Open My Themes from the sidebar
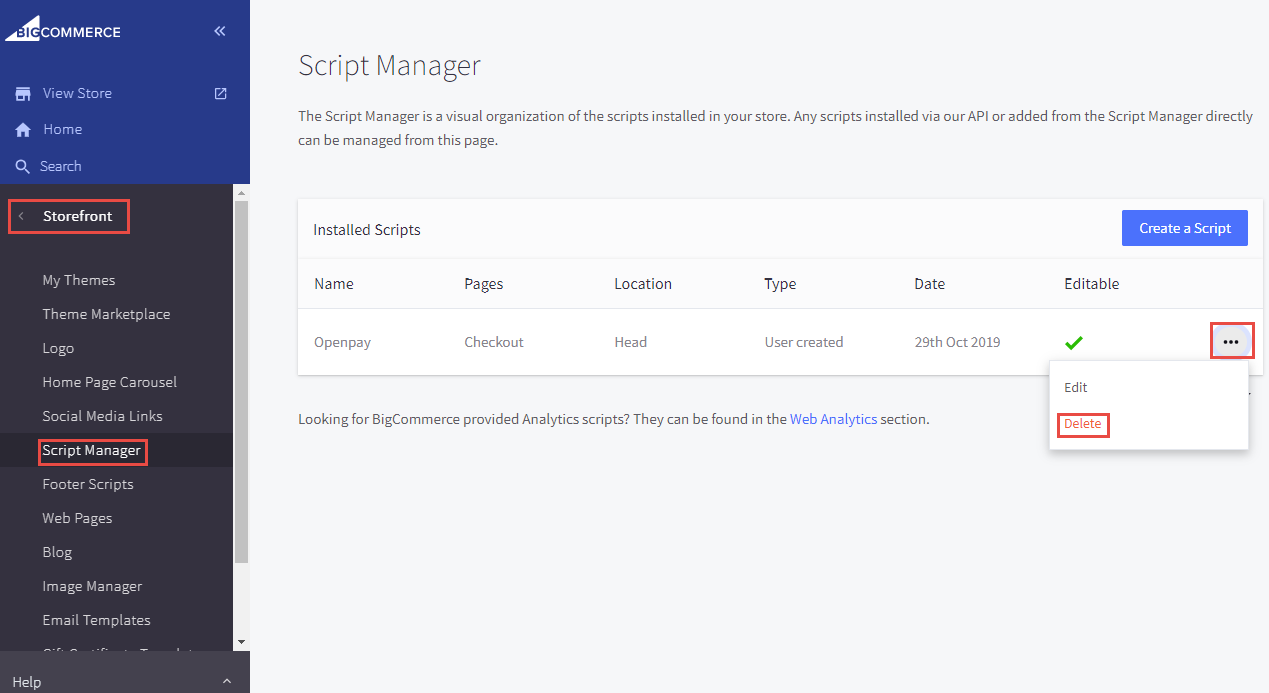The height and width of the screenshot is (693, 1269). [77, 279]
